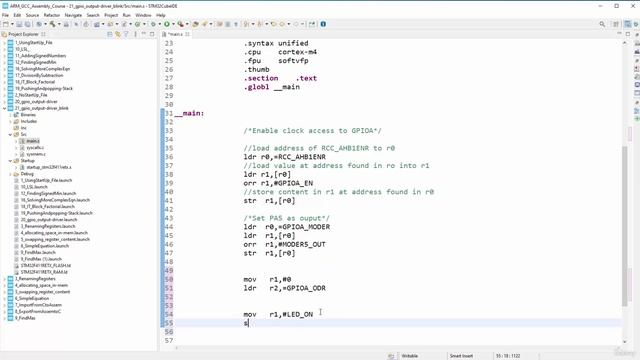Click the External Tools run icon

(180, 24)
